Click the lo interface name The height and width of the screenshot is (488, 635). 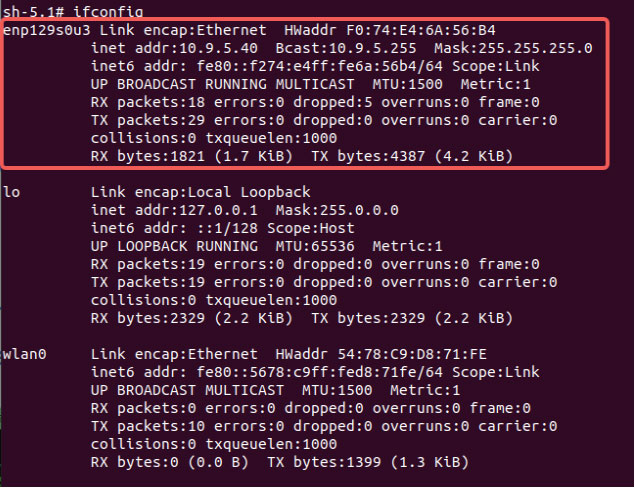(11, 192)
